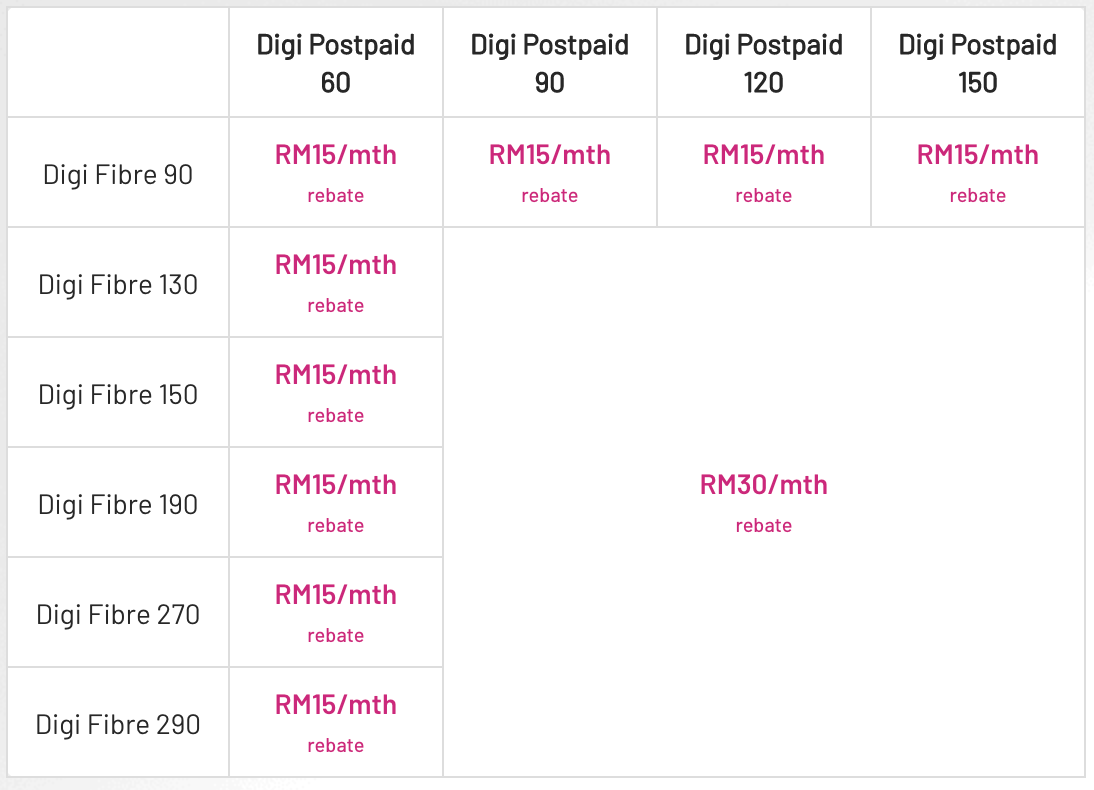Click Fibre 90 and Postpaid 120 rebate cell

[764, 172]
